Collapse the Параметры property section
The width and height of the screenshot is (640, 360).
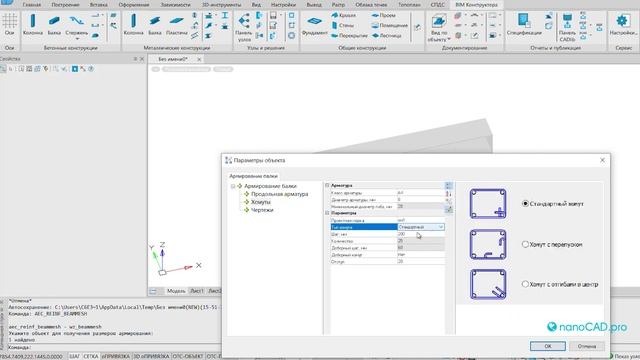pyautogui.click(x=327, y=213)
